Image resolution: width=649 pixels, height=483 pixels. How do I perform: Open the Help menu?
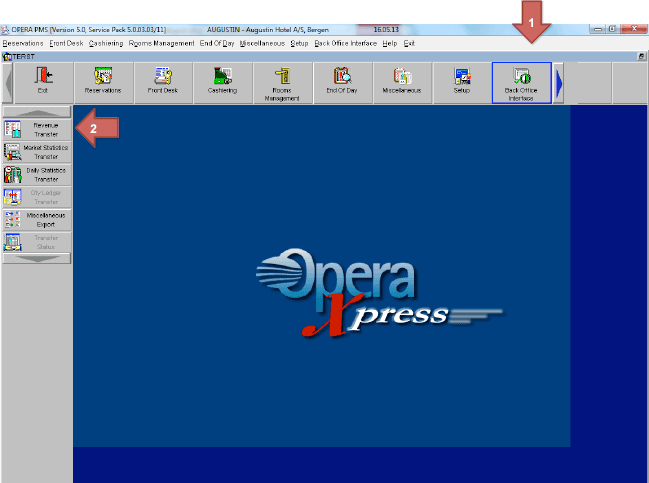point(389,44)
